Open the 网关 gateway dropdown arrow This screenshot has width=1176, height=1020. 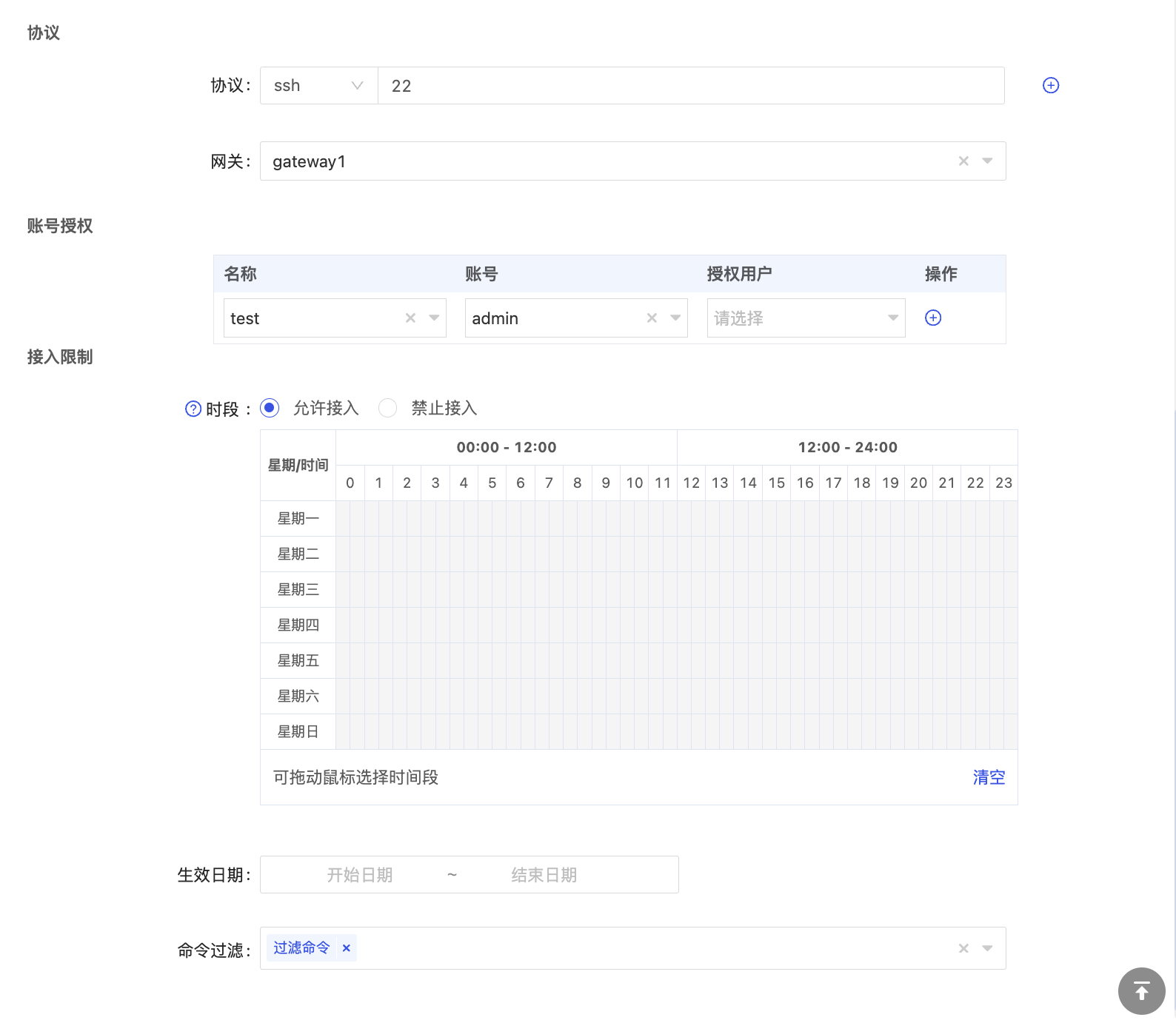987,161
